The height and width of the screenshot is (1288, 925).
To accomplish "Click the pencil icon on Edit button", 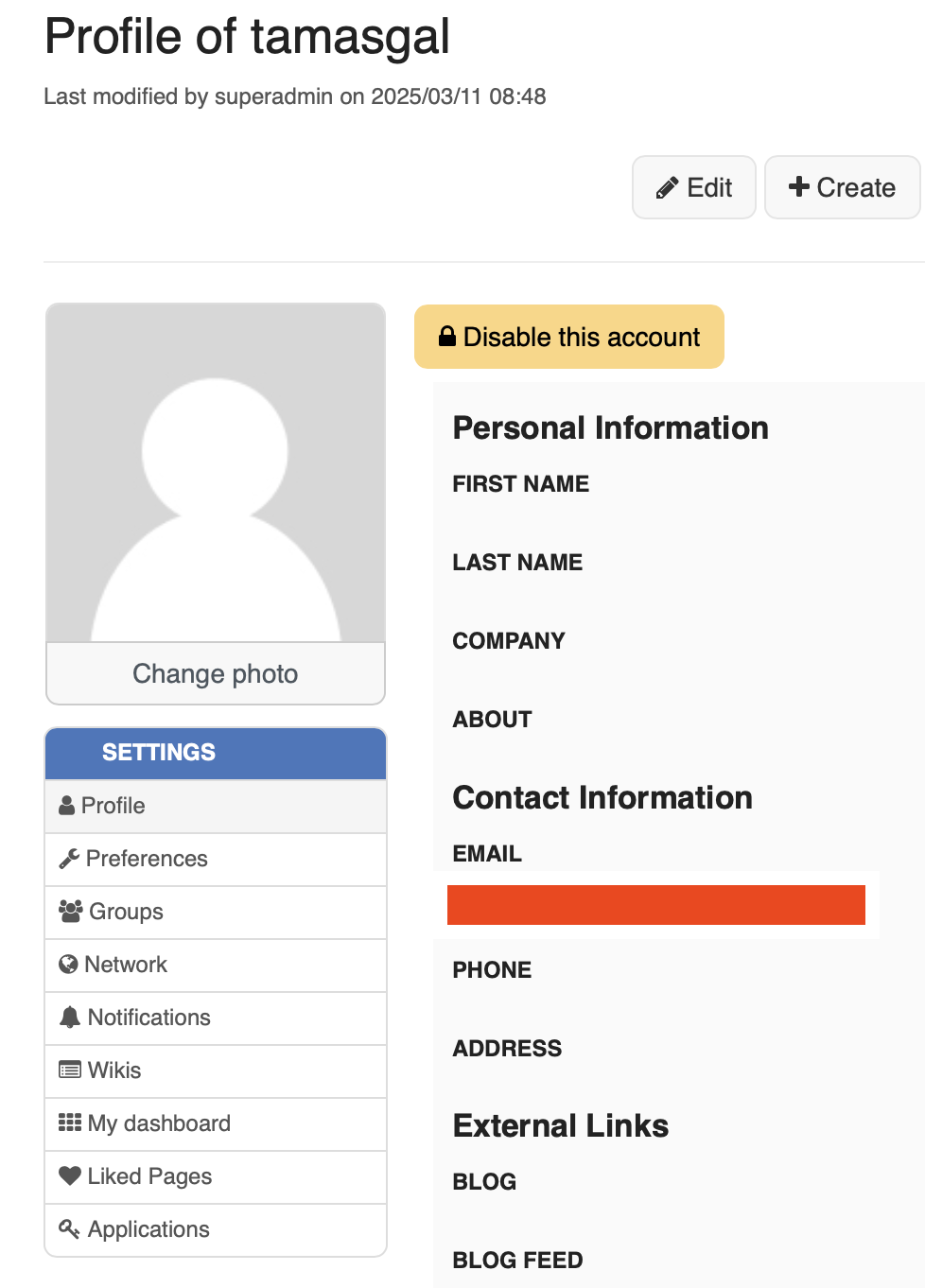I will 667,188.
